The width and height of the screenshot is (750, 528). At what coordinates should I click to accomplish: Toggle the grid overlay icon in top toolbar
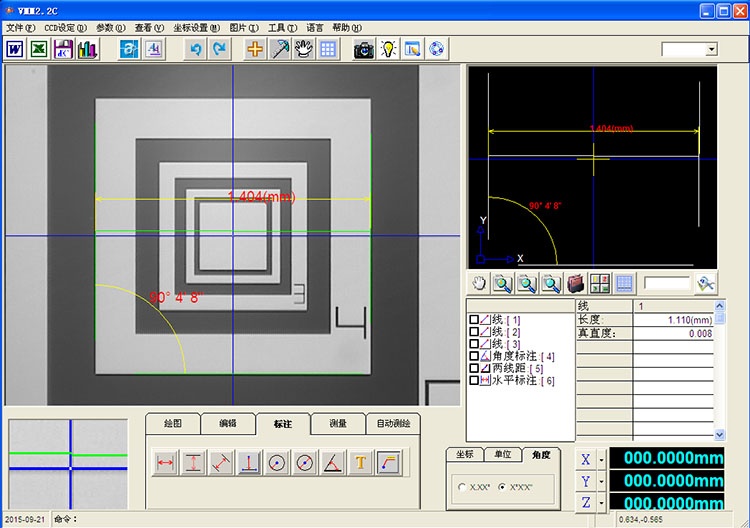(328, 49)
